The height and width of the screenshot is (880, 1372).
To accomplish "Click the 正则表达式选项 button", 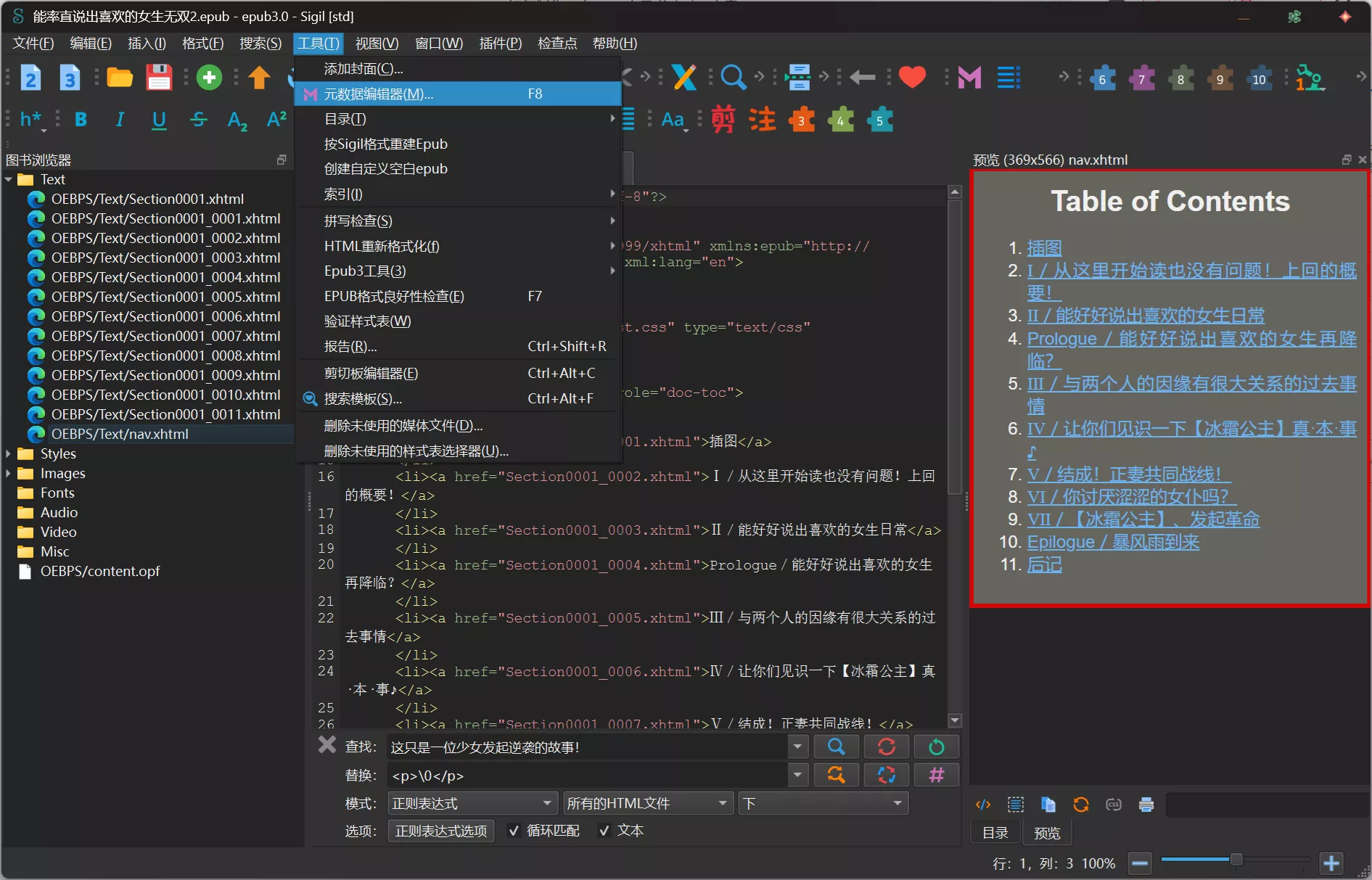I will [x=441, y=831].
